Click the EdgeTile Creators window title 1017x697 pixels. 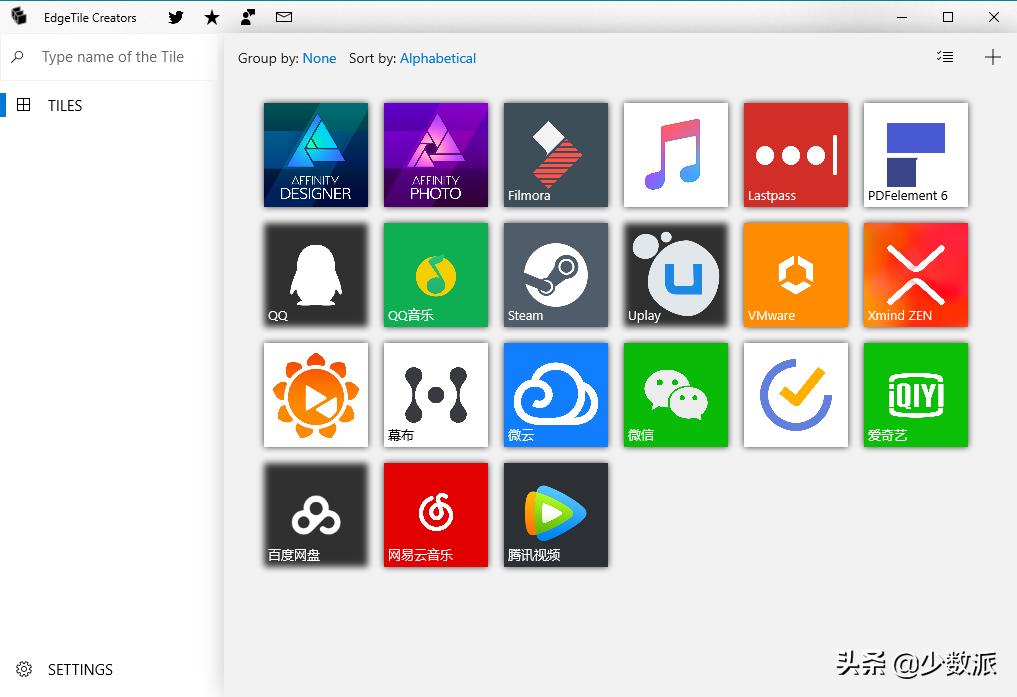pos(90,18)
